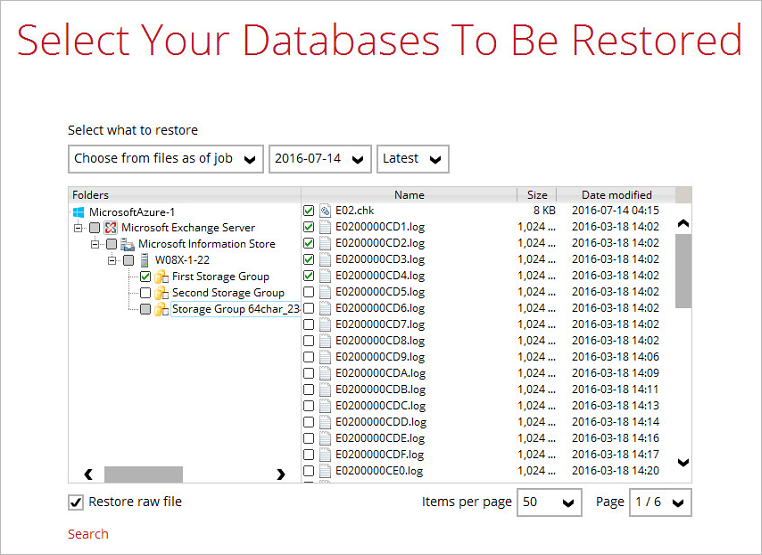This screenshot has height=555, width=762.
Task: Click the MicrosoftAzure-1 Windows icon
Action: tap(78, 212)
